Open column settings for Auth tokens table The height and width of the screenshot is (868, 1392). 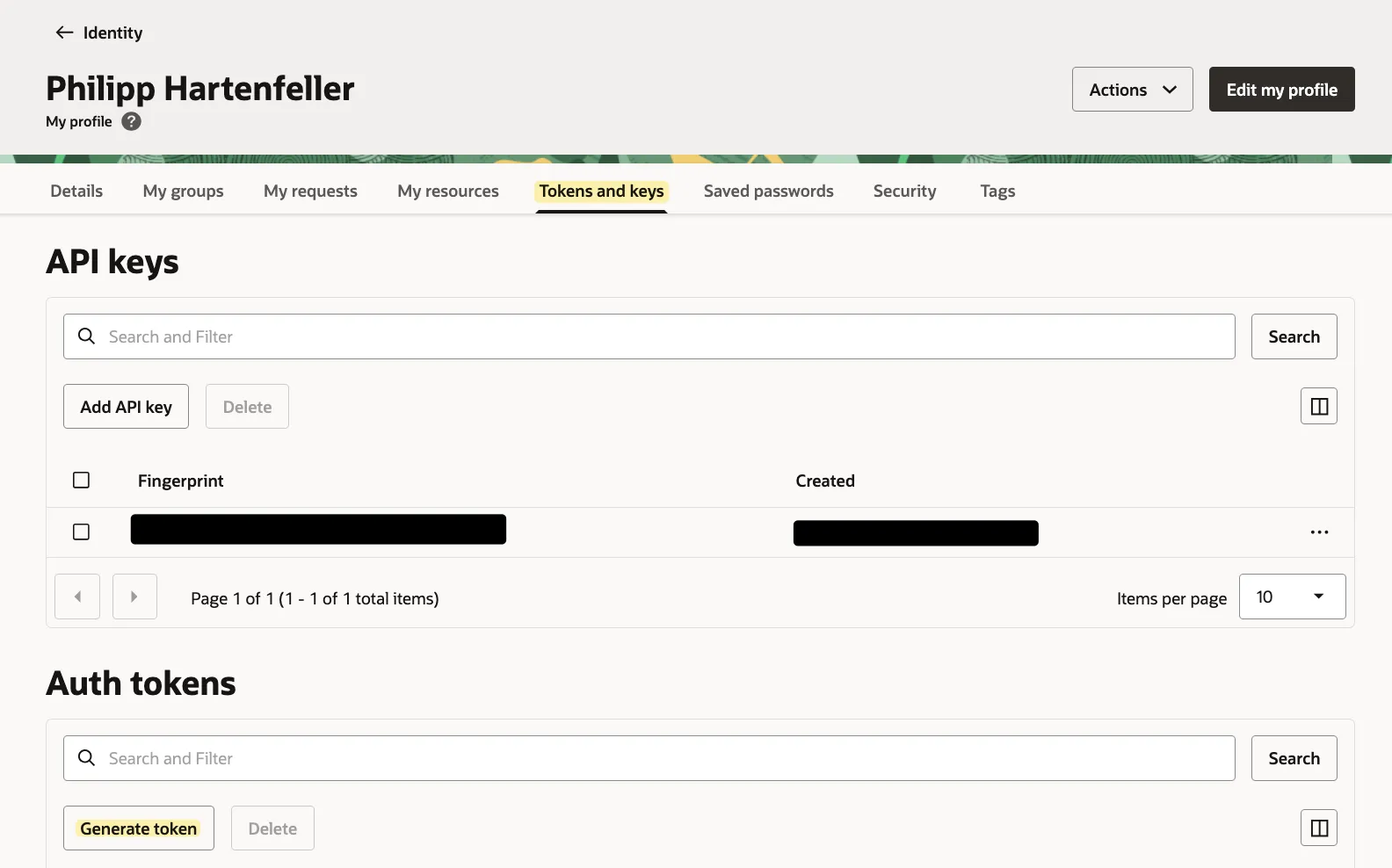point(1318,828)
